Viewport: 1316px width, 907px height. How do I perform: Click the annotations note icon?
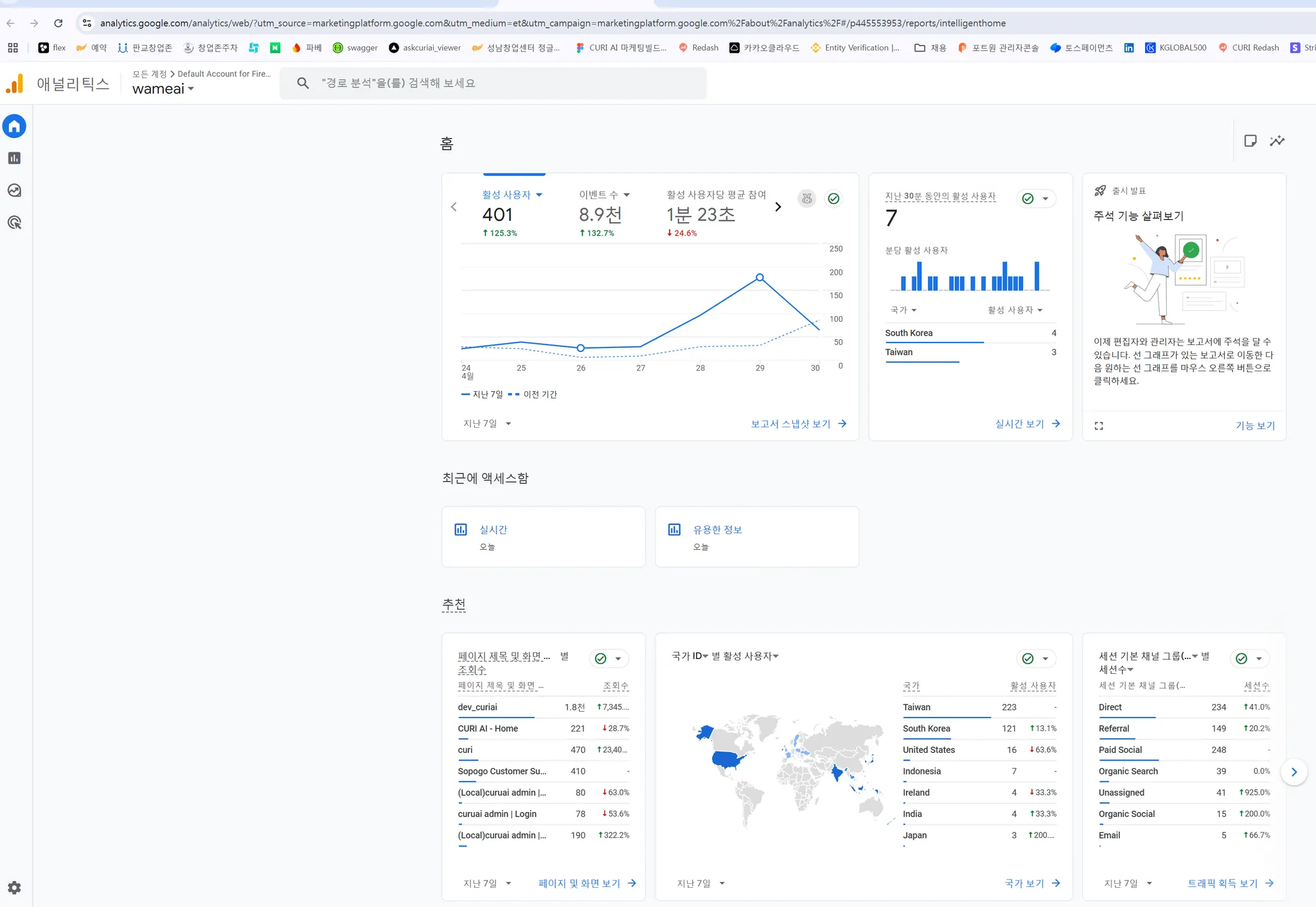tap(1250, 141)
